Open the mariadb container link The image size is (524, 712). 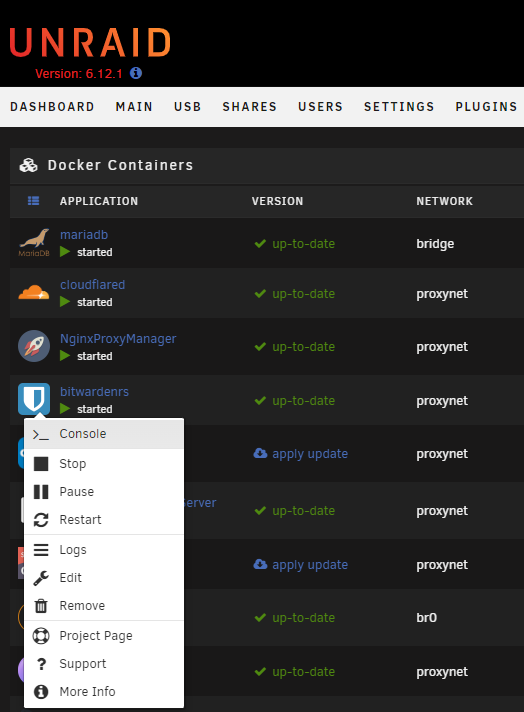pos(84,235)
